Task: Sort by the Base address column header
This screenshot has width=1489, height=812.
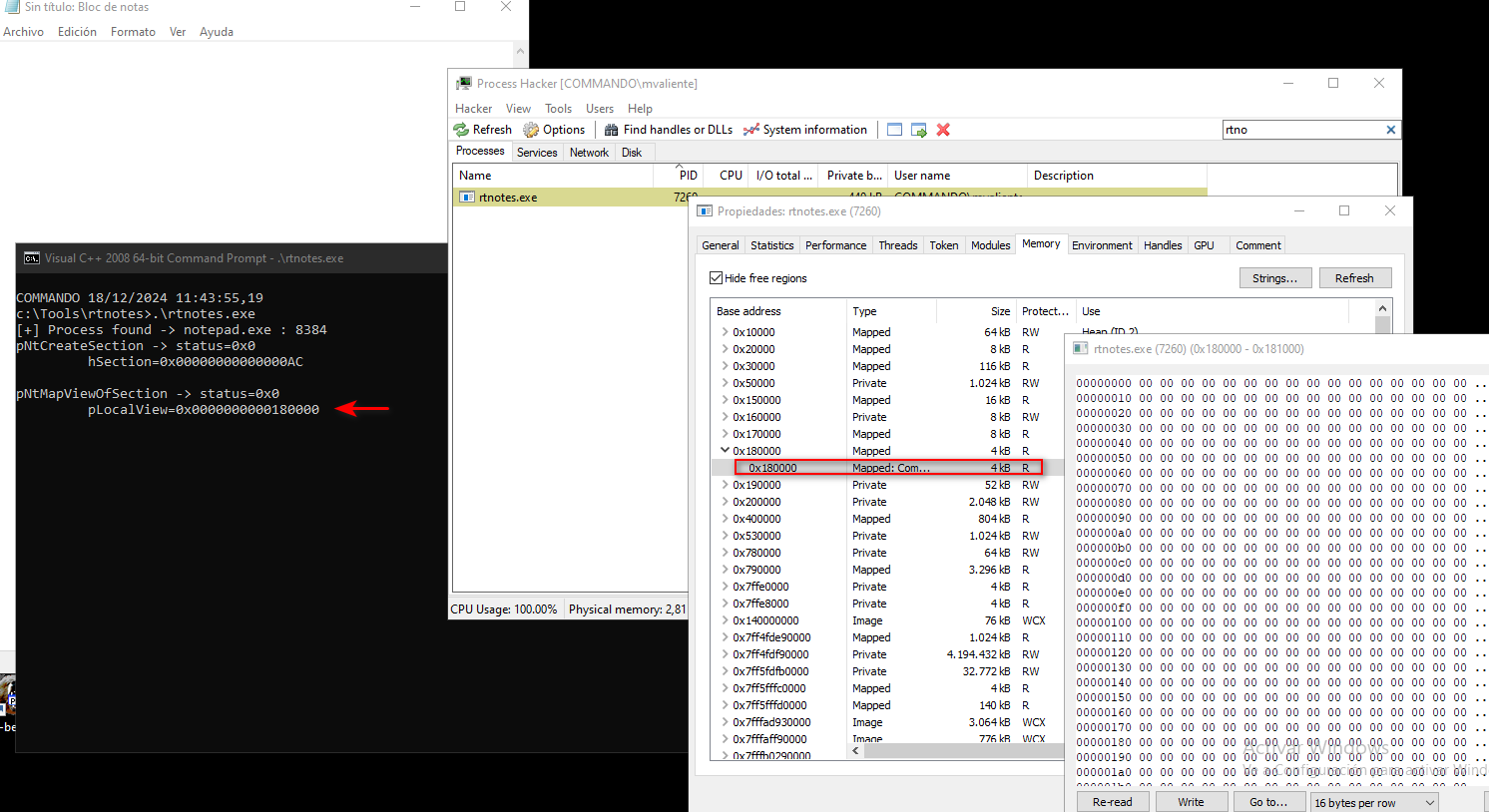Action: (777, 311)
